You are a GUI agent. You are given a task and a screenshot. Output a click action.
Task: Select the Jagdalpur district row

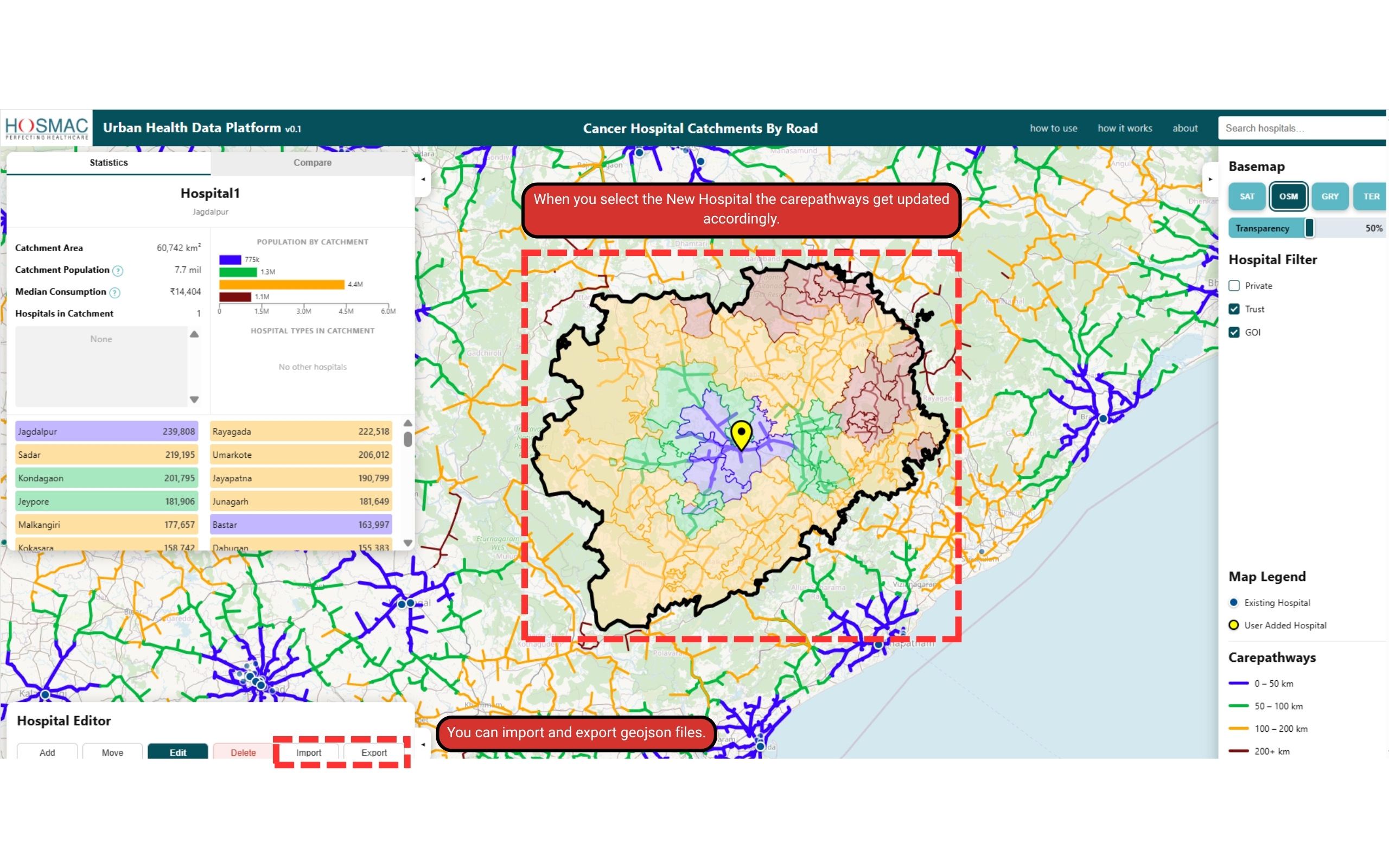coord(107,431)
